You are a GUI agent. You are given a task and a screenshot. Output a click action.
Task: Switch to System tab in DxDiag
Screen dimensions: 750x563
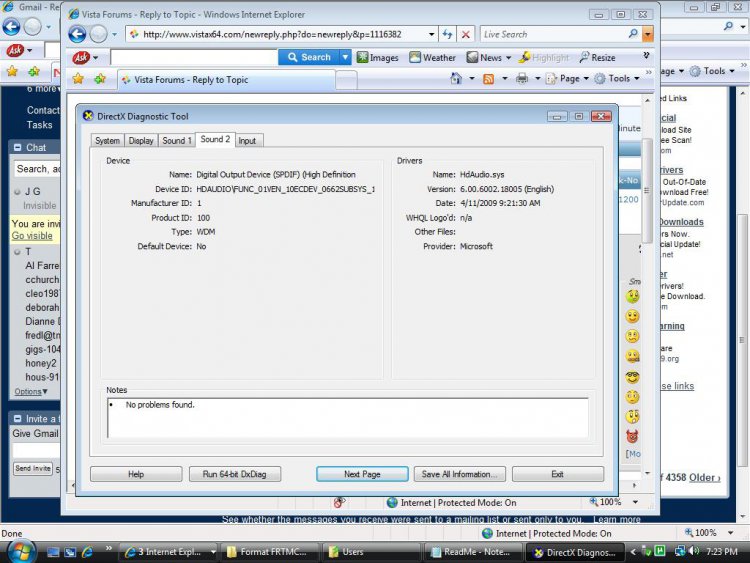[x=107, y=141]
